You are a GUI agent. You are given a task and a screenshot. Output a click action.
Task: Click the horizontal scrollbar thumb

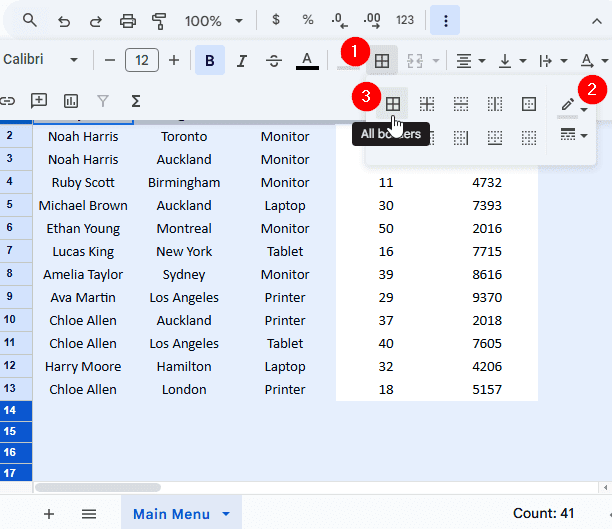pos(98,487)
